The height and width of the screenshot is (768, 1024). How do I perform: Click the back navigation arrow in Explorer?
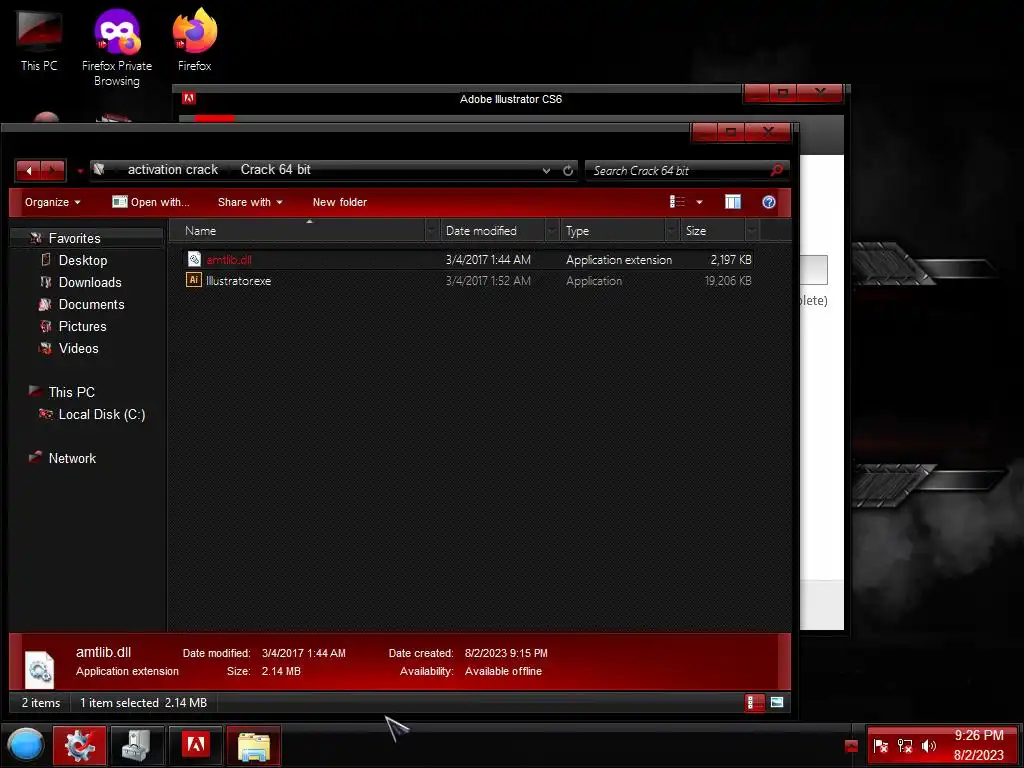(x=29, y=170)
